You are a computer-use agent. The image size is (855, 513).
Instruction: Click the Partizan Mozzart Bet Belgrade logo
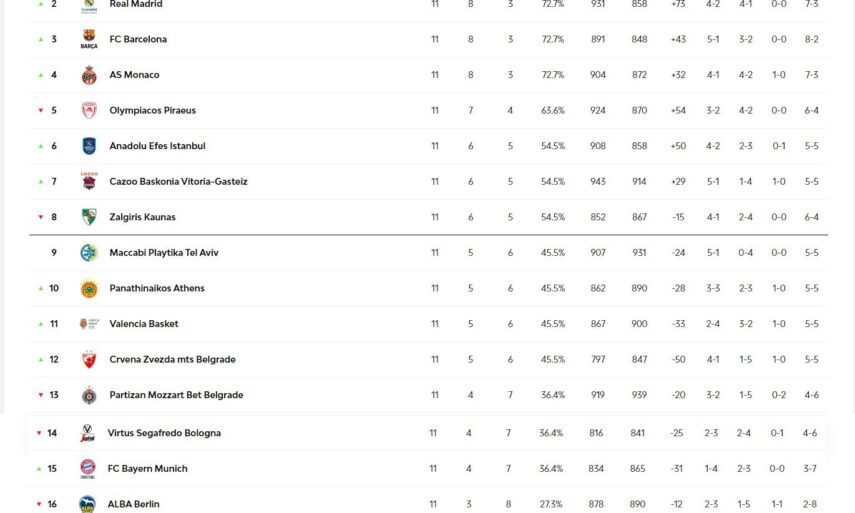[89, 396]
